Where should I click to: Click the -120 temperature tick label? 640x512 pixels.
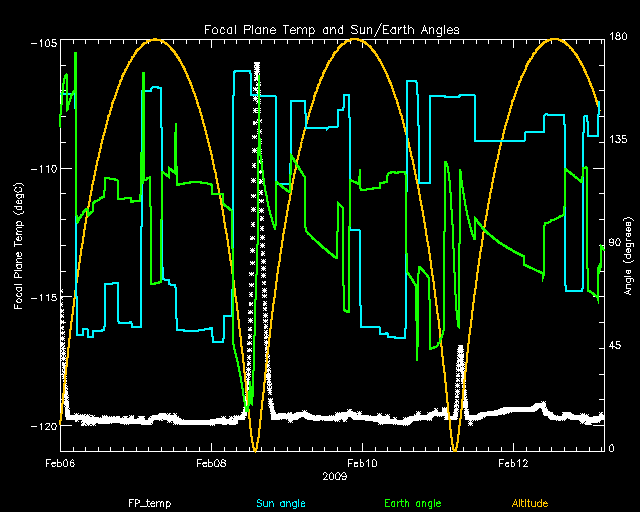click(42, 426)
